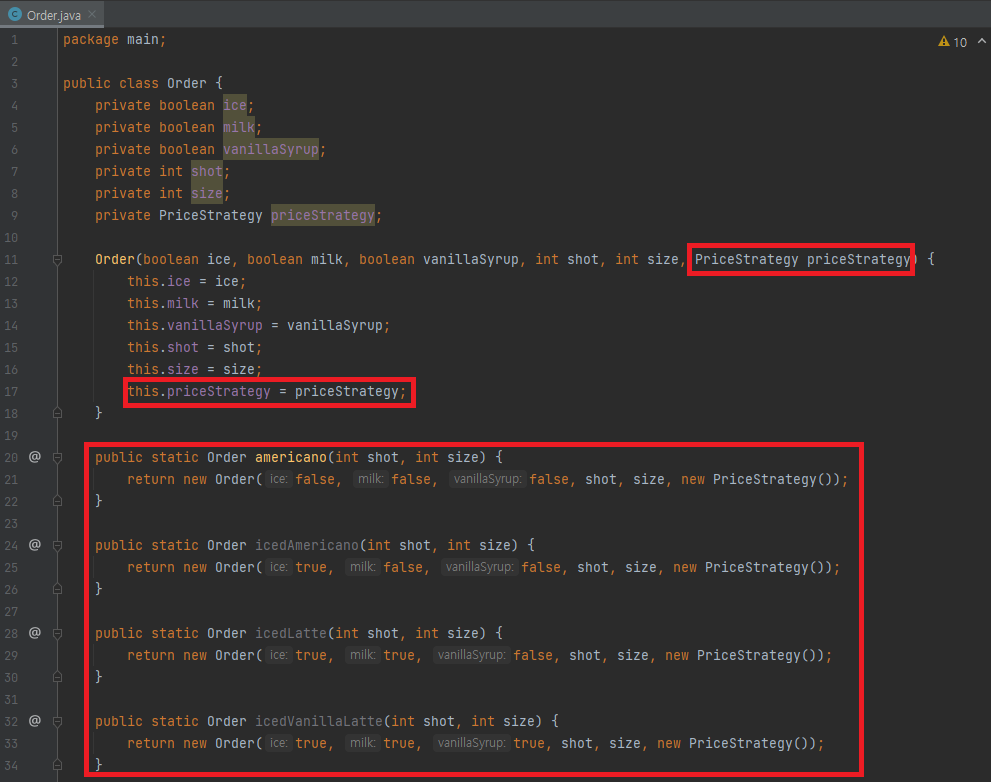Click 'this.shot' on line 15

pyautogui.click(x=163, y=348)
